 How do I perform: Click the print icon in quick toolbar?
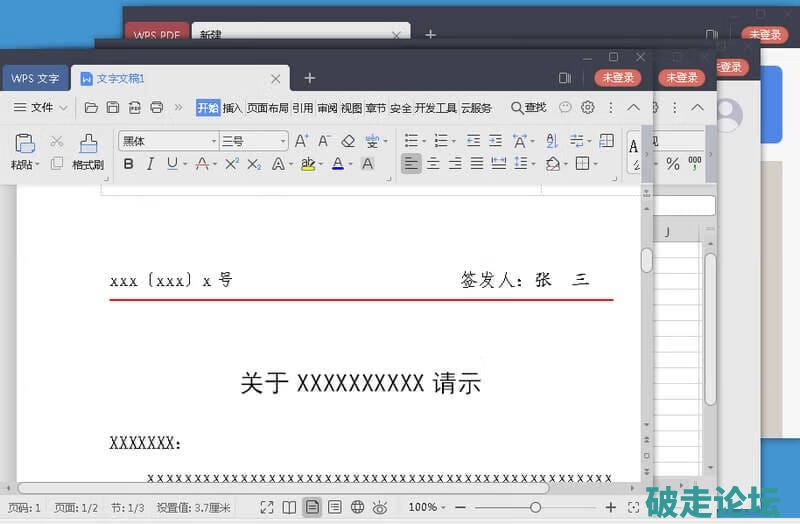point(157,107)
